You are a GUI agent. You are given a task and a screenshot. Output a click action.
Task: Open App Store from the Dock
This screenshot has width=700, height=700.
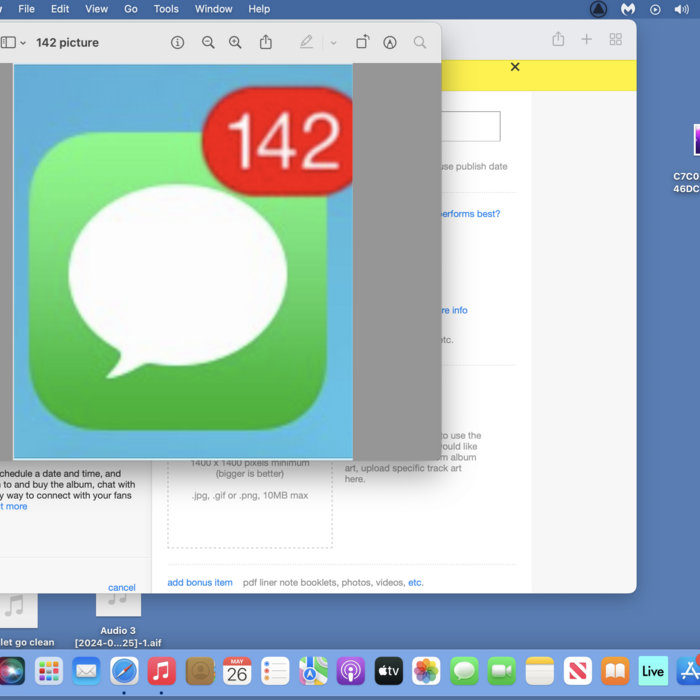688,671
